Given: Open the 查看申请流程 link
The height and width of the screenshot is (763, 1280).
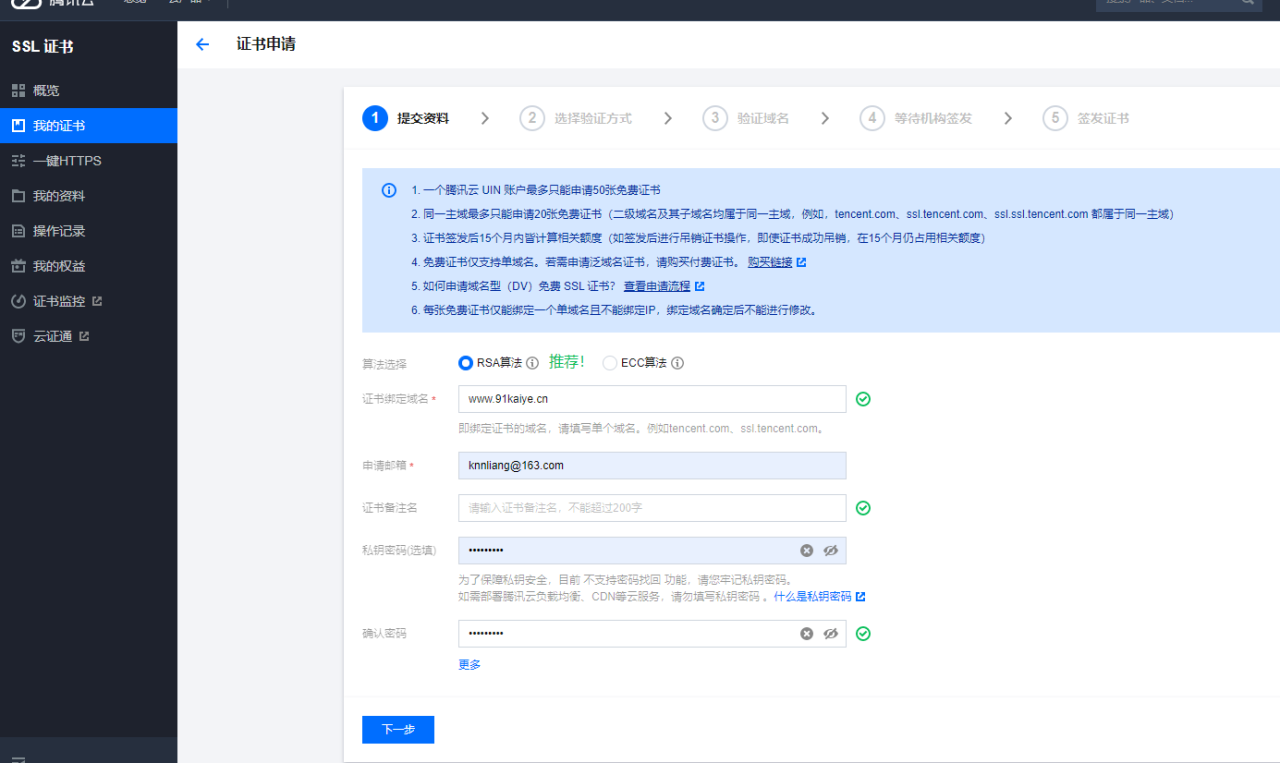Looking at the screenshot, I should click(x=656, y=286).
